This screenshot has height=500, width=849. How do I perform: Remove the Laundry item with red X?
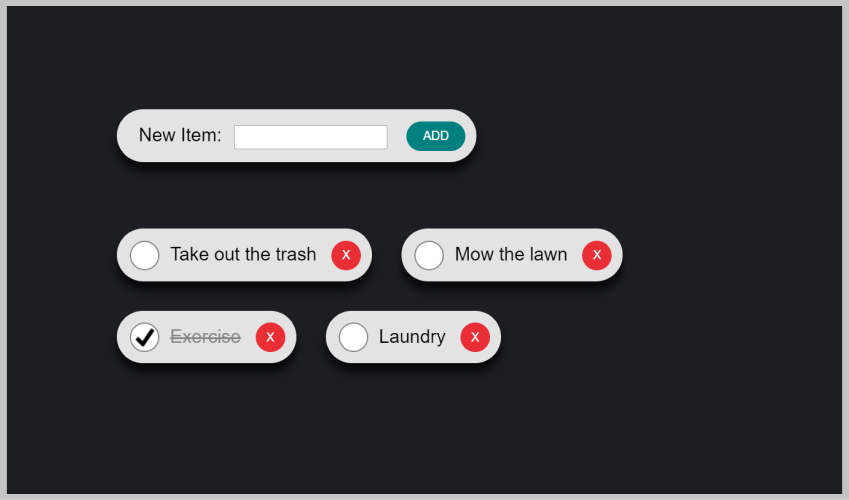[x=475, y=337]
